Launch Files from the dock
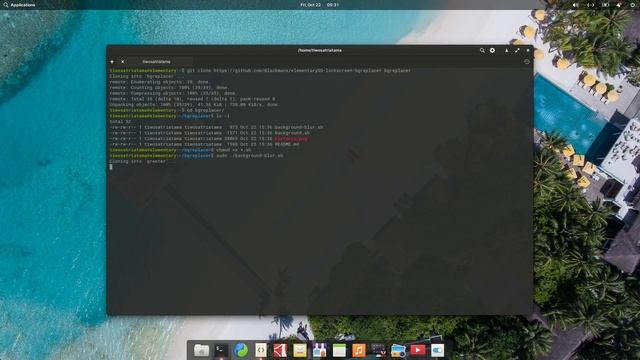Screen dimensions: 640x360 (201, 350)
